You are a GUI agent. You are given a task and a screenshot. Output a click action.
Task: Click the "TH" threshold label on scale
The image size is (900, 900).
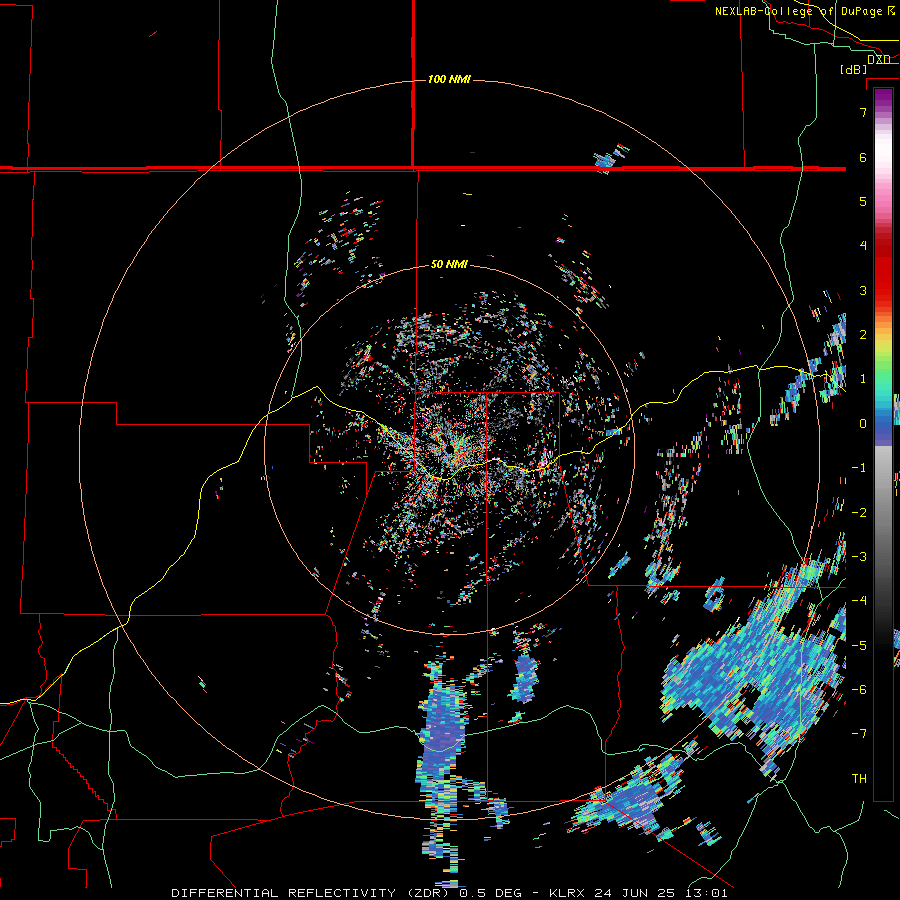(859, 779)
